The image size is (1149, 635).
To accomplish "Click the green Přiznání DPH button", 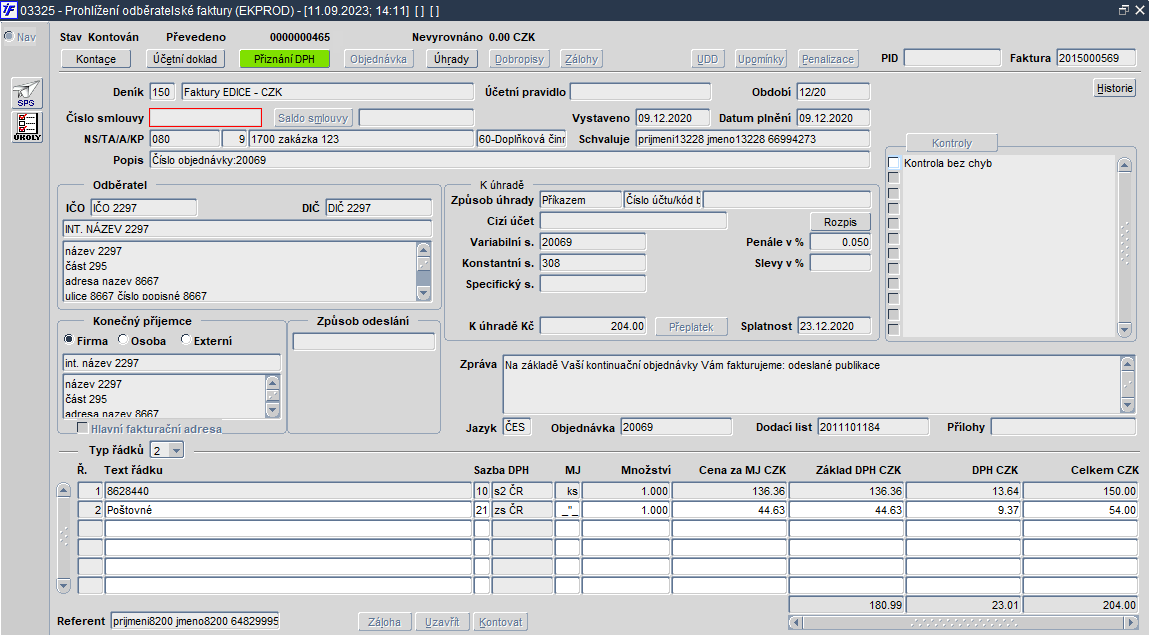I will (x=284, y=59).
